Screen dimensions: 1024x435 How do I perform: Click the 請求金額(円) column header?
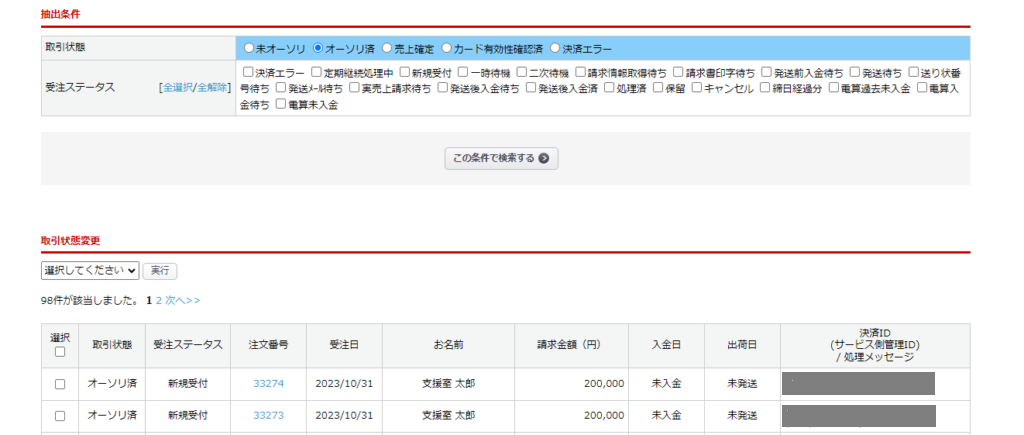(x=571, y=346)
